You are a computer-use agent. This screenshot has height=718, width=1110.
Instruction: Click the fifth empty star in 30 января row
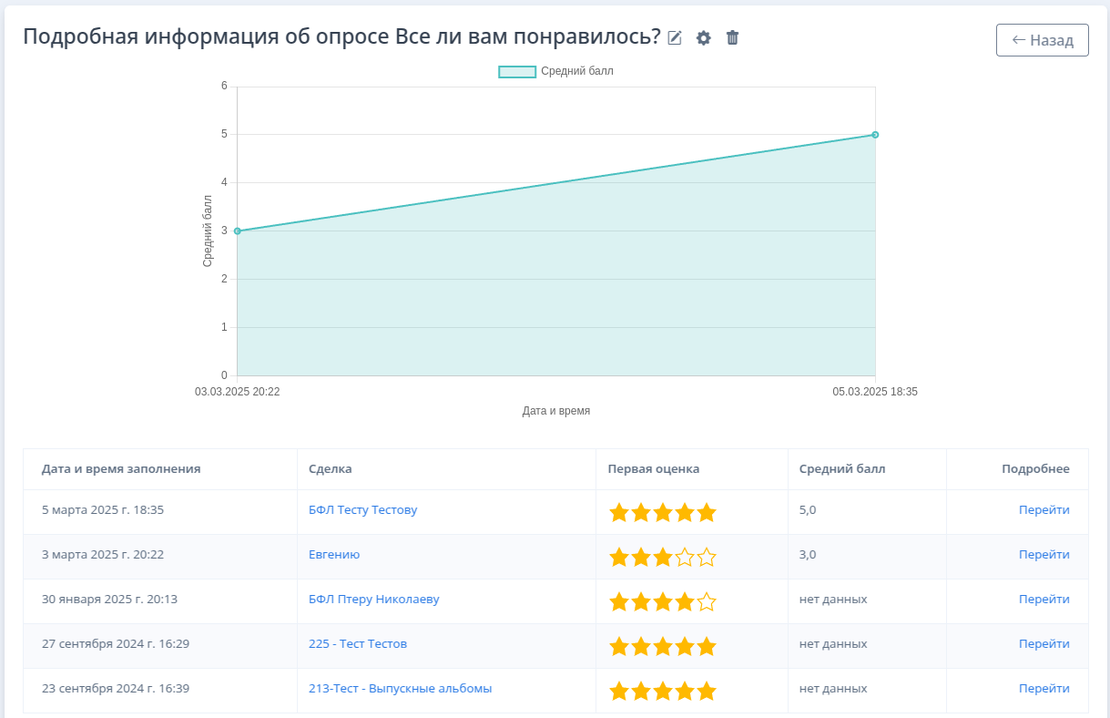tap(707, 602)
